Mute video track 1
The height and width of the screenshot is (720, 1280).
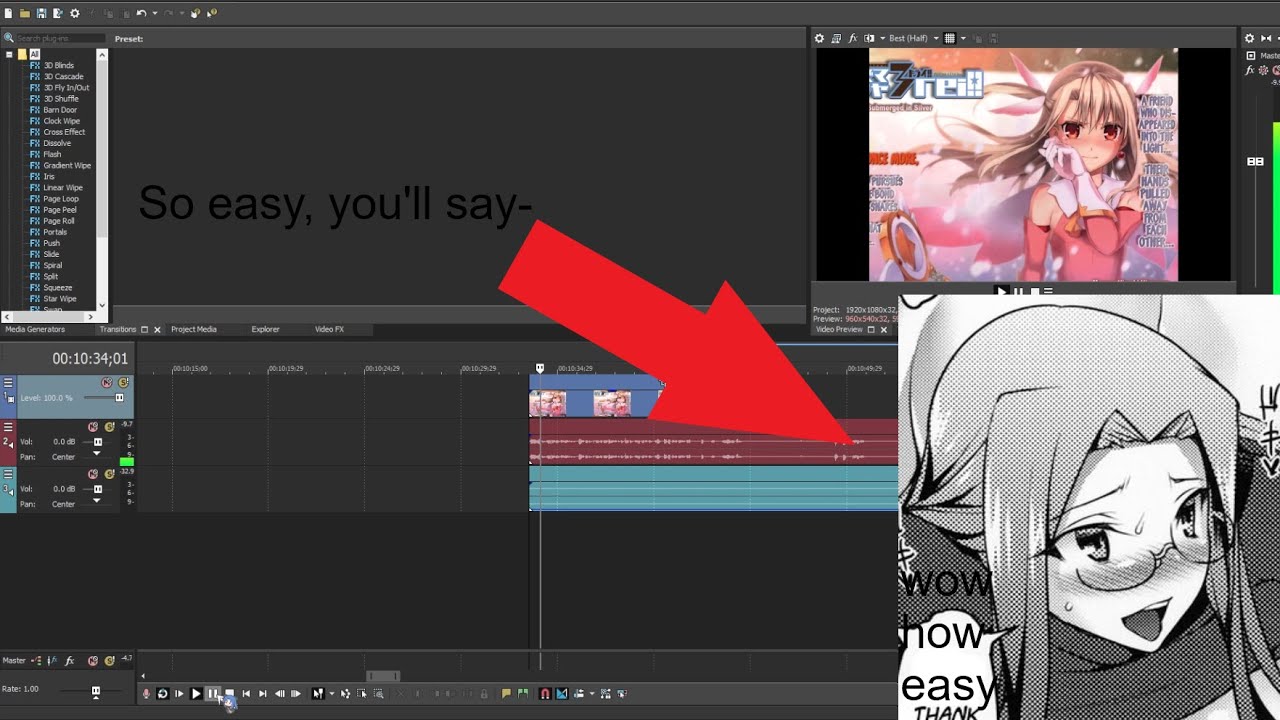107,383
